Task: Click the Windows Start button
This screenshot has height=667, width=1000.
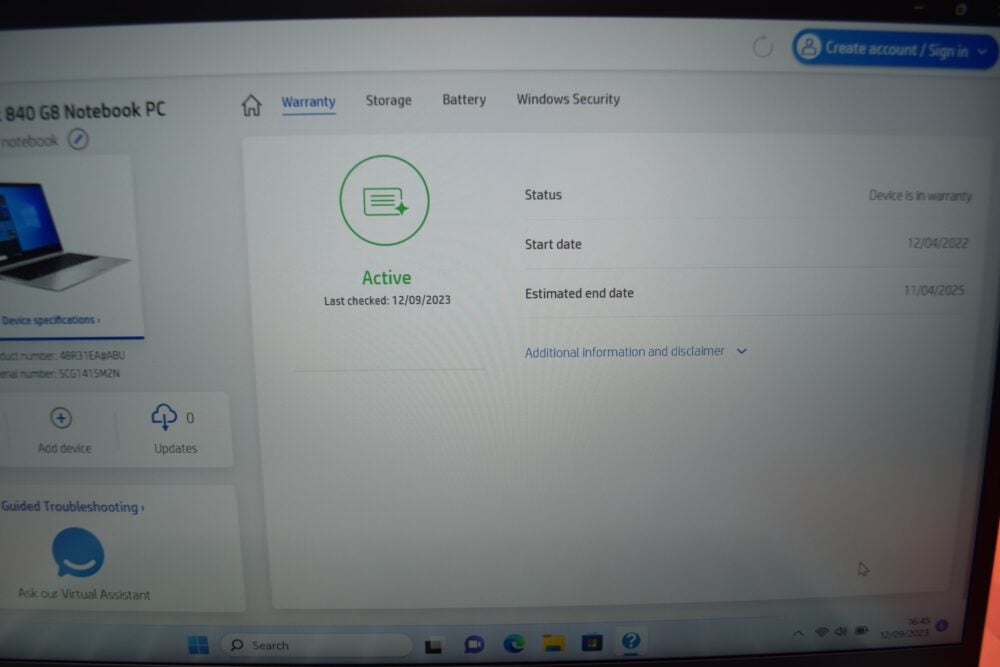Action: (x=198, y=645)
